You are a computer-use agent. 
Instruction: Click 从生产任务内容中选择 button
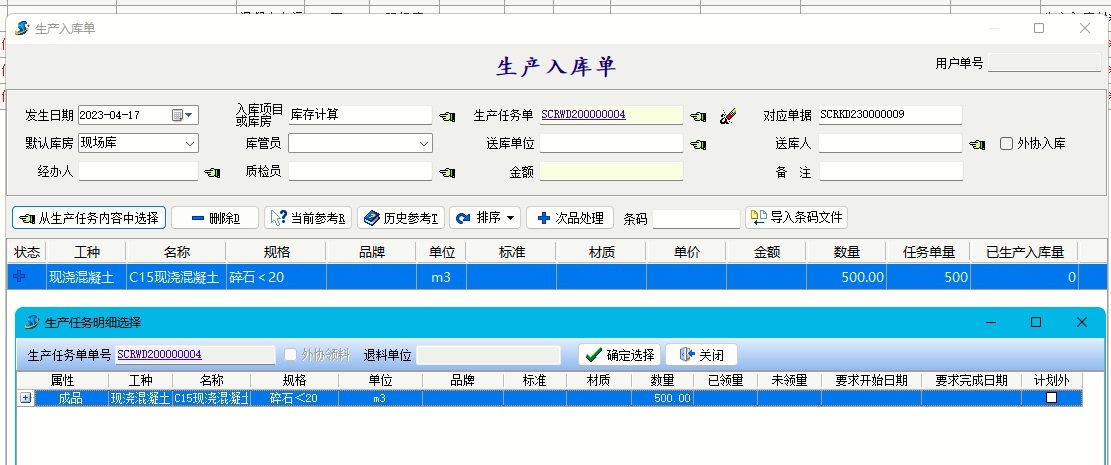pyautogui.click(x=88, y=218)
